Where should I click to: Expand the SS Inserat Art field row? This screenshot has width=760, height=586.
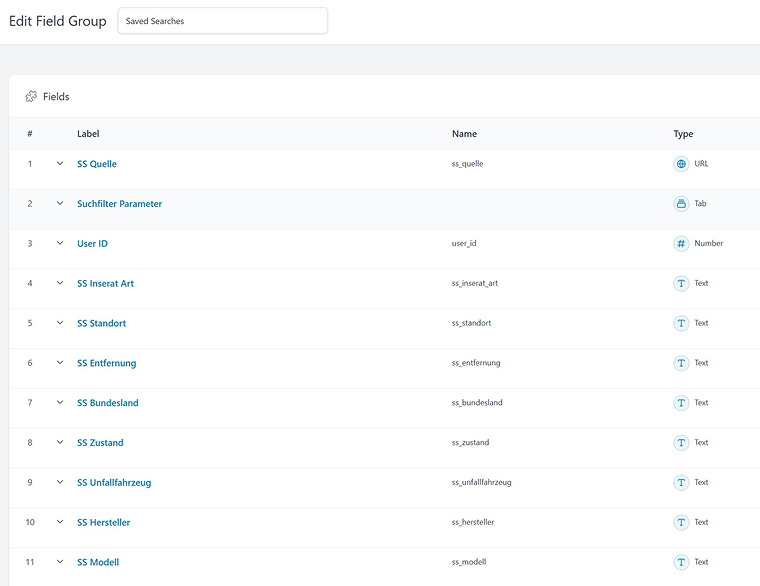point(60,283)
